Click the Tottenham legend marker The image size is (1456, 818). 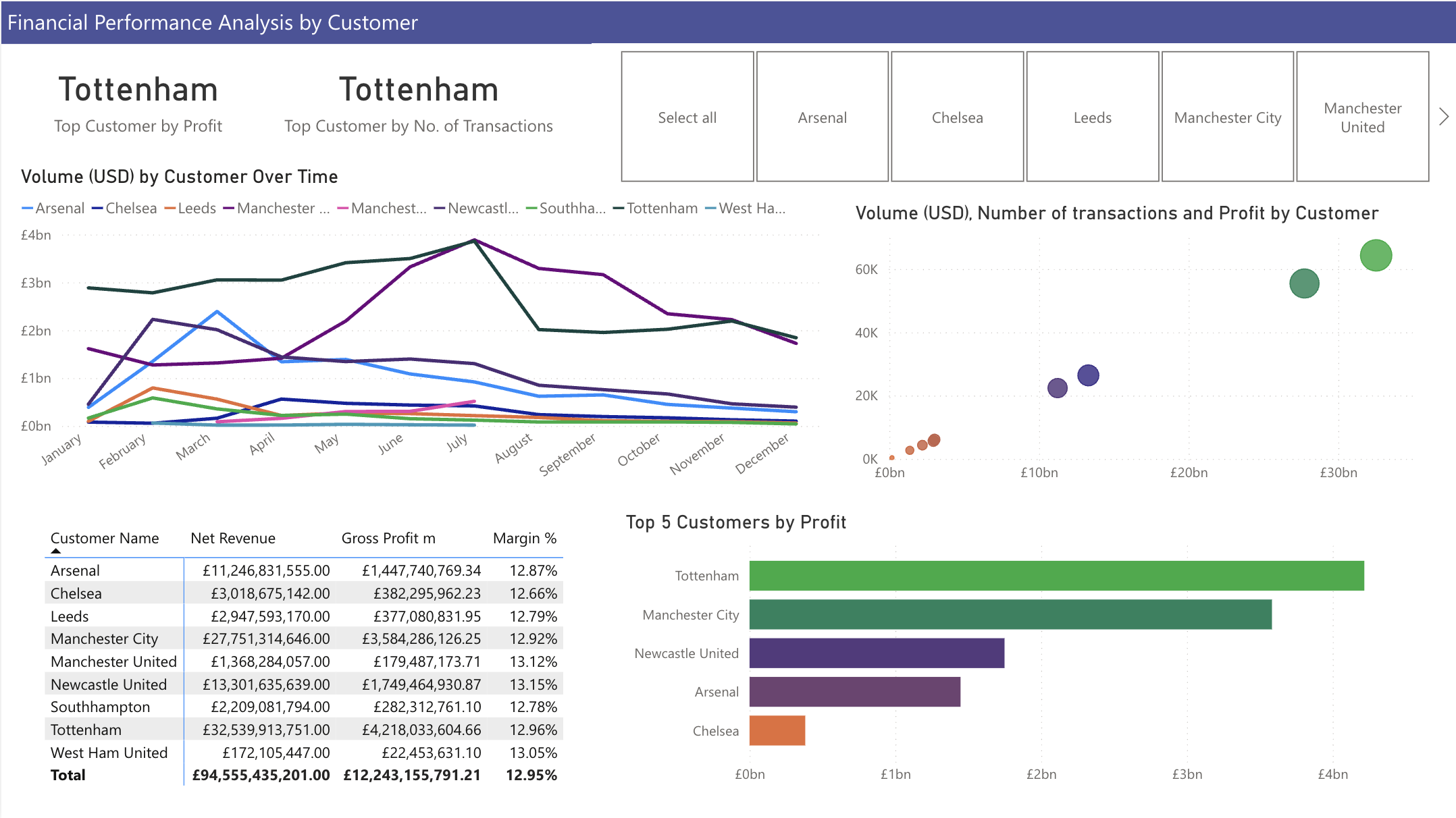(x=619, y=209)
